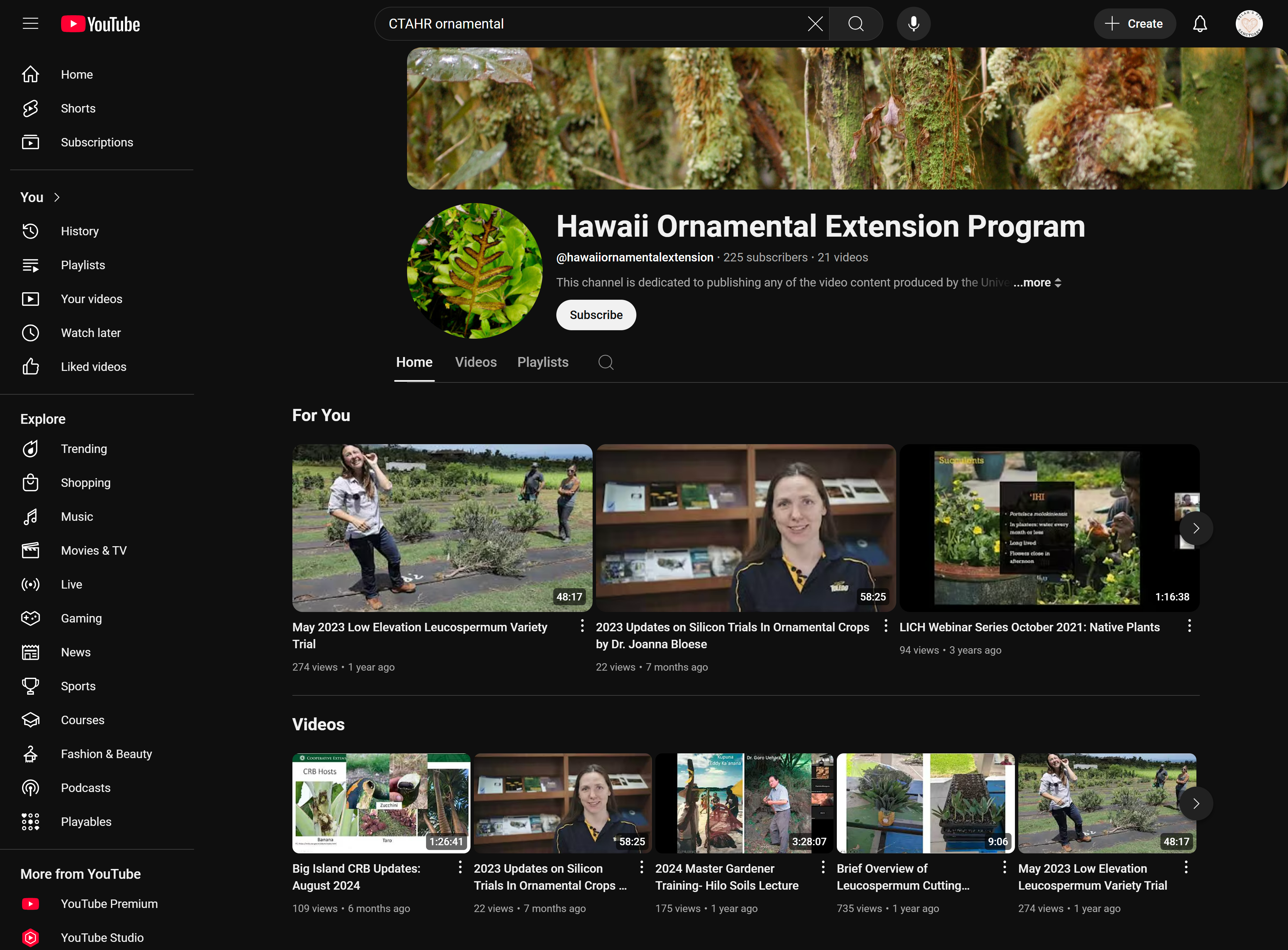Image resolution: width=1288 pixels, height=950 pixels.
Task: Click the Videos section heading
Action: 318,724
